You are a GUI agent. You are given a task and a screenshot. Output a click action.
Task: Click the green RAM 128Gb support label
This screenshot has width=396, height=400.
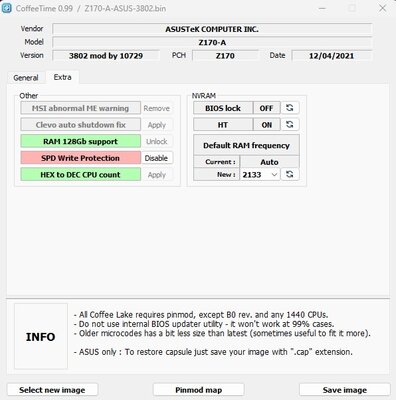tap(80, 141)
